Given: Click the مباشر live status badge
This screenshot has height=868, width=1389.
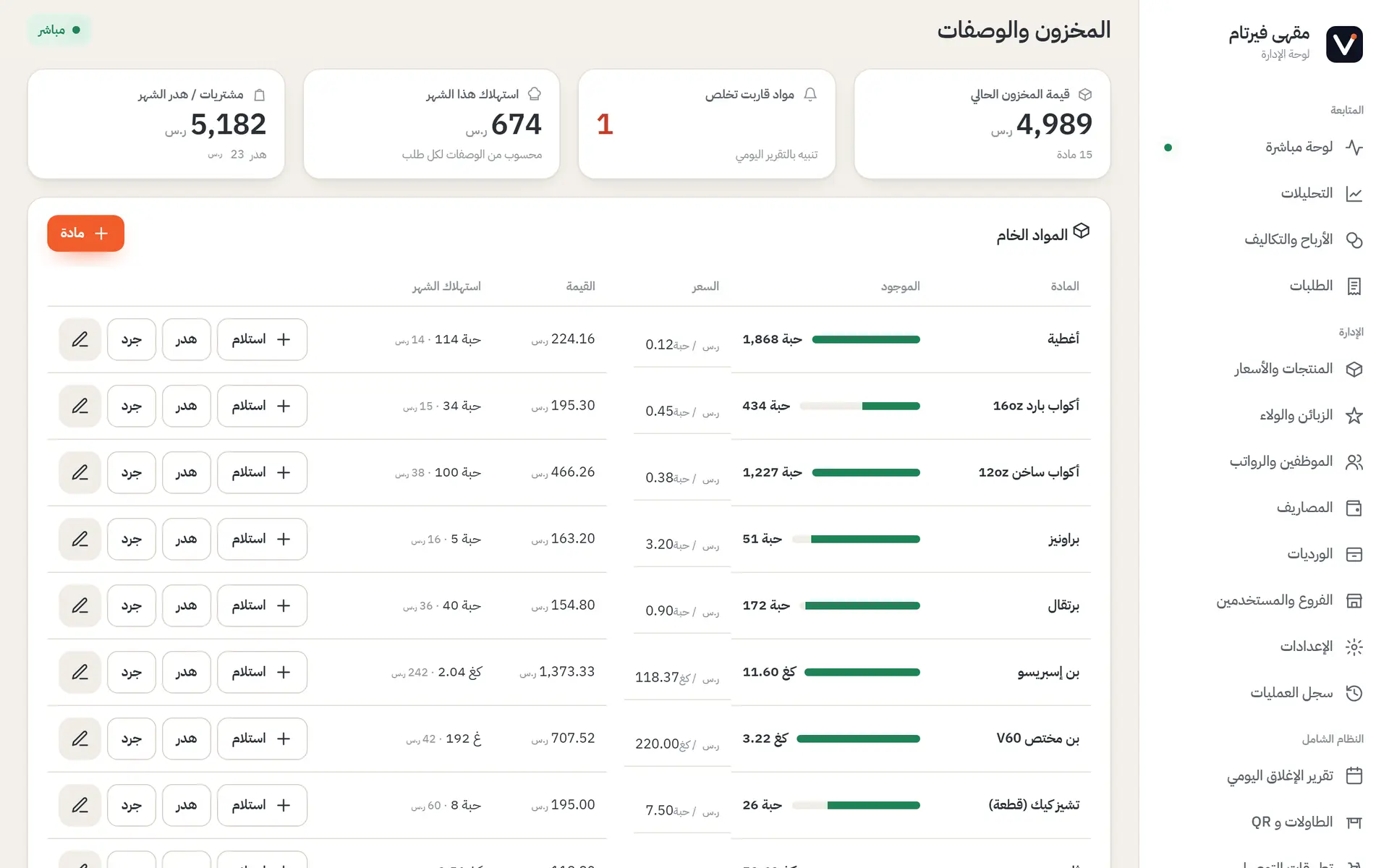Looking at the screenshot, I should tap(59, 30).
